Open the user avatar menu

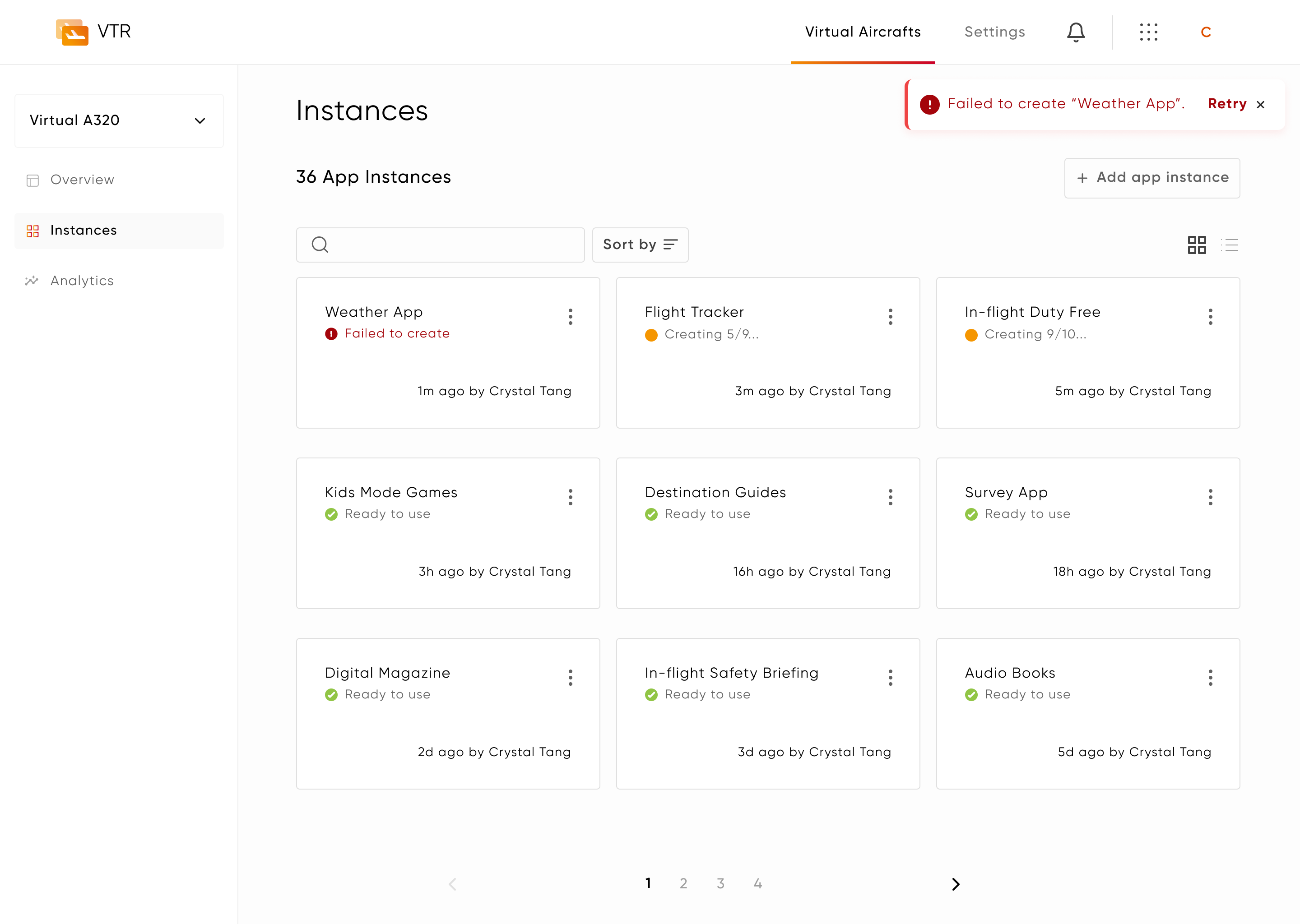pos(1207,32)
